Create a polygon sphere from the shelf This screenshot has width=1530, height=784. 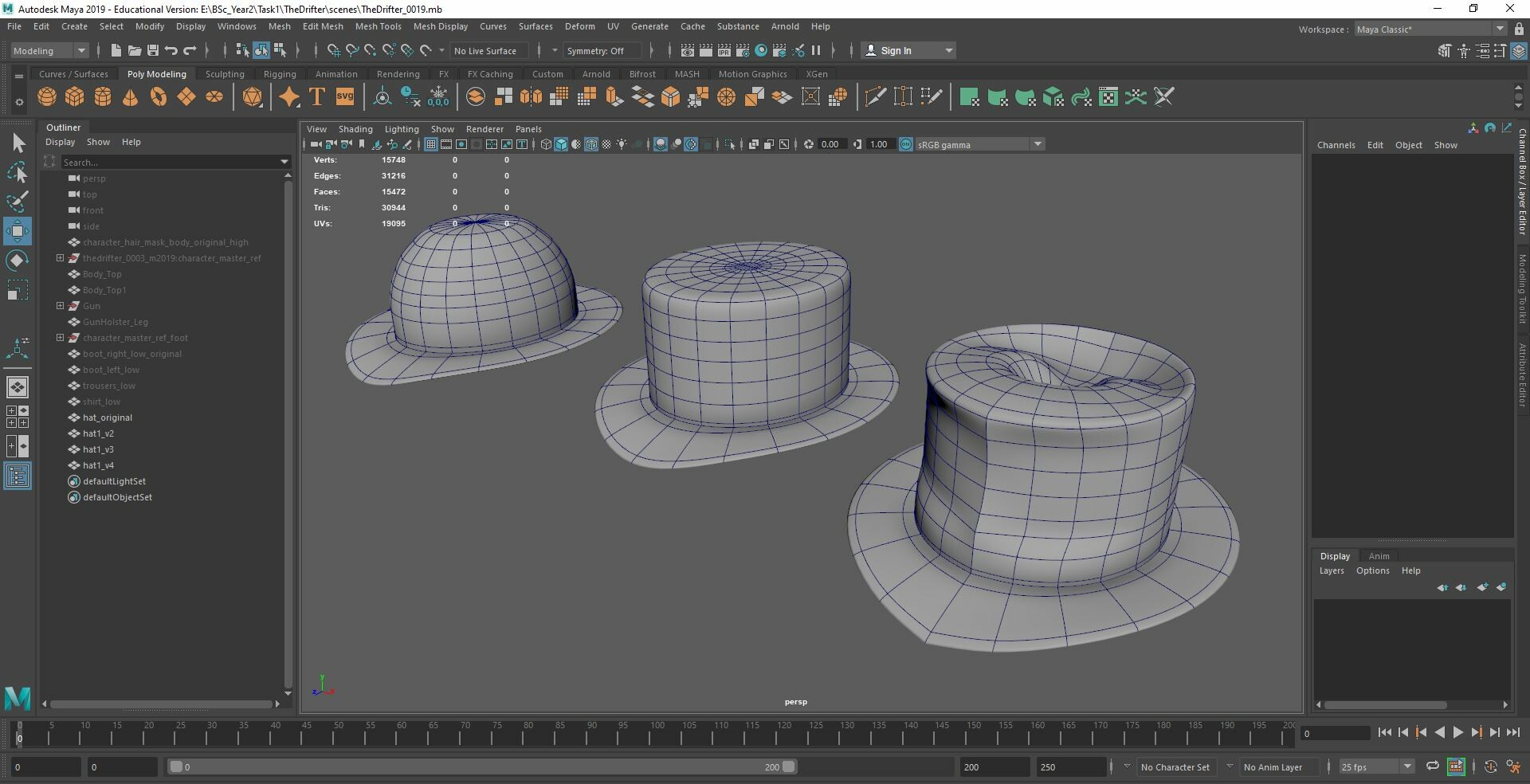(x=46, y=96)
